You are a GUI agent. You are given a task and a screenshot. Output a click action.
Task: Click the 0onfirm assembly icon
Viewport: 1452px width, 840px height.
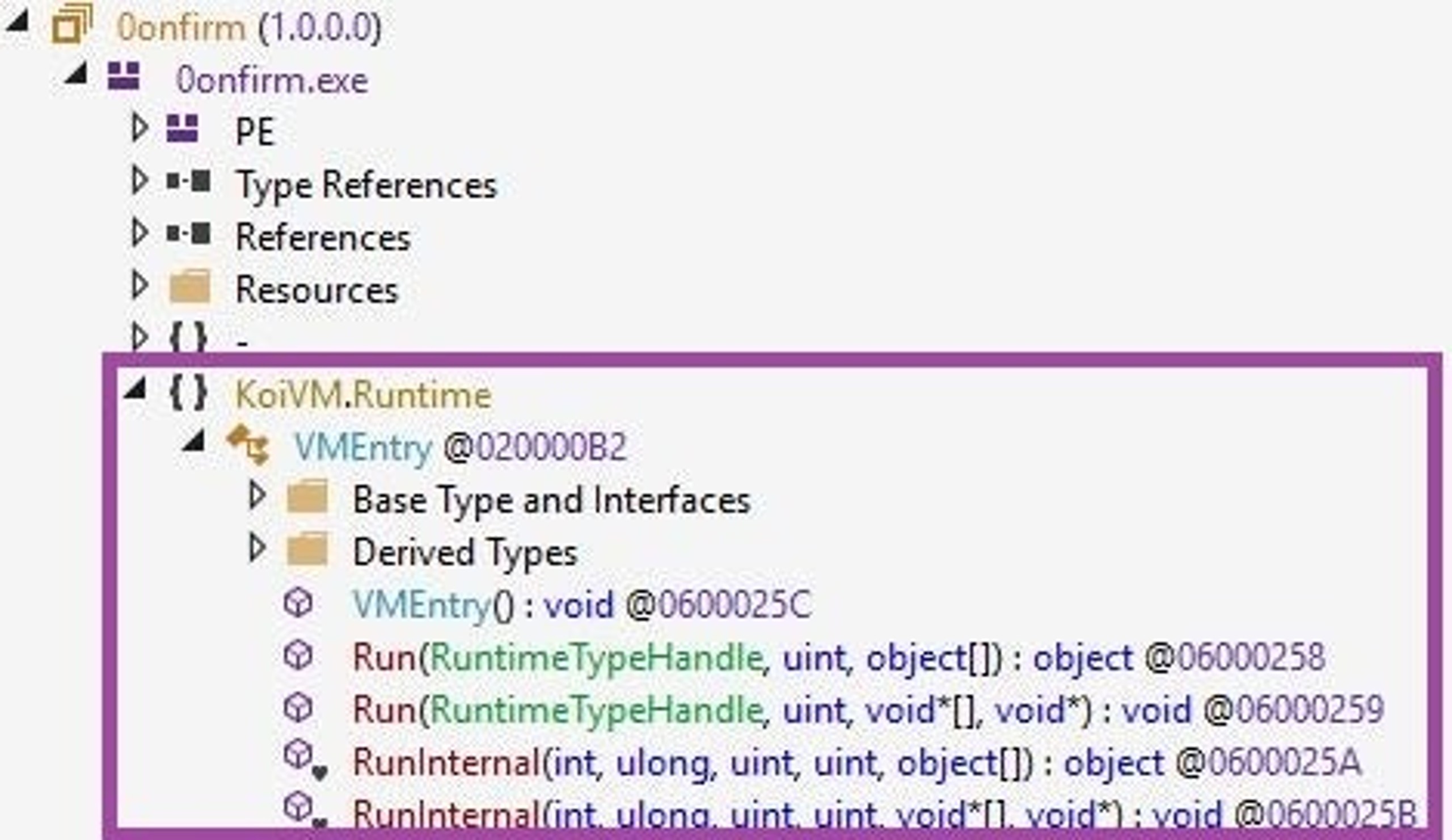point(71,23)
